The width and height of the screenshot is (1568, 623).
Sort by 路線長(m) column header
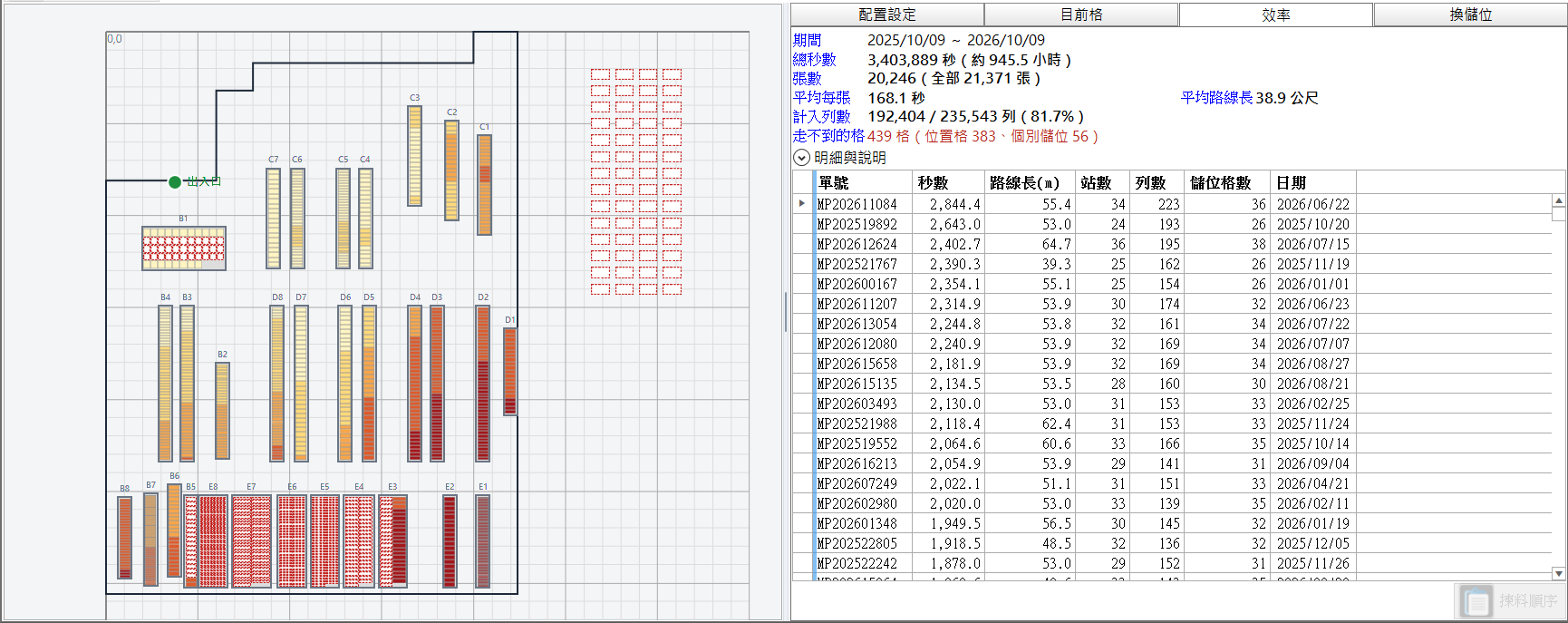[x=1029, y=182]
